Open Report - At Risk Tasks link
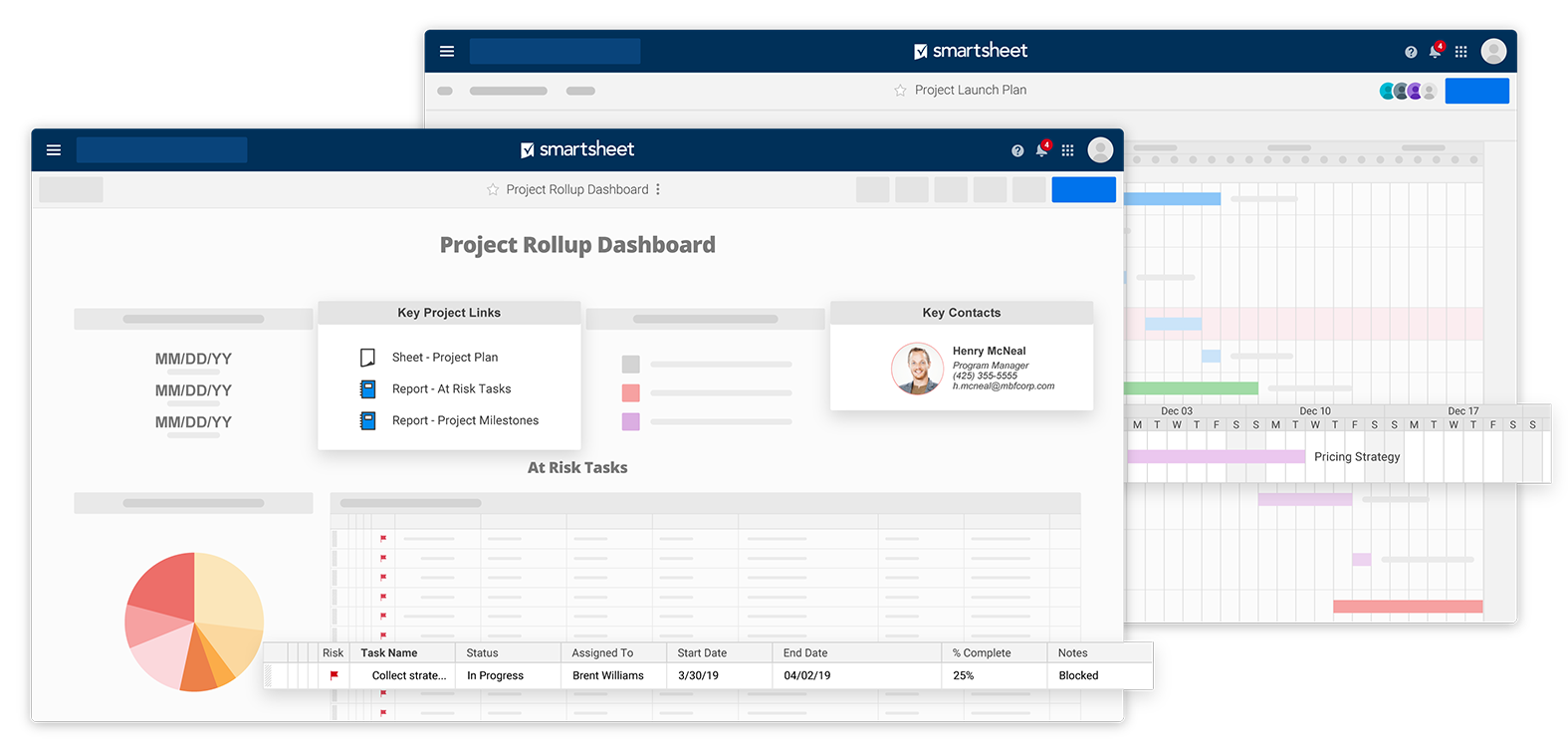This screenshot has height=754, width=1568. [x=451, y=389]
